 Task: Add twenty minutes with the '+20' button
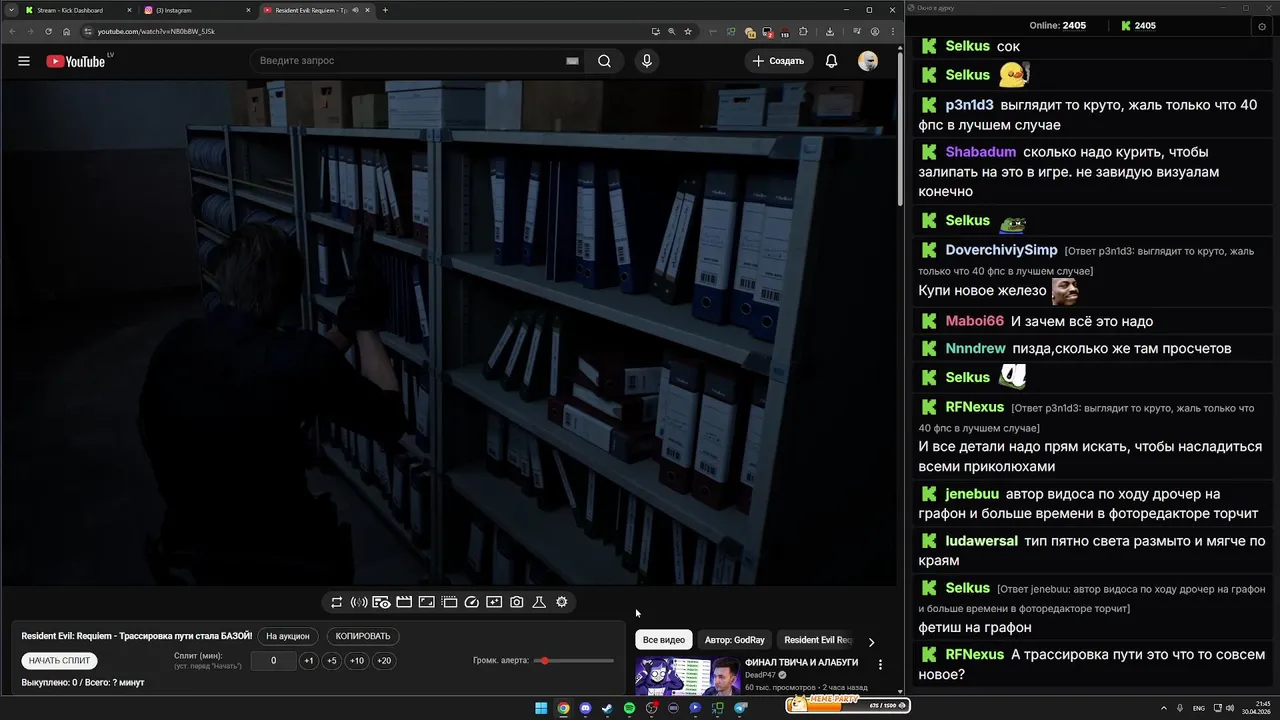tap(384, 661)
